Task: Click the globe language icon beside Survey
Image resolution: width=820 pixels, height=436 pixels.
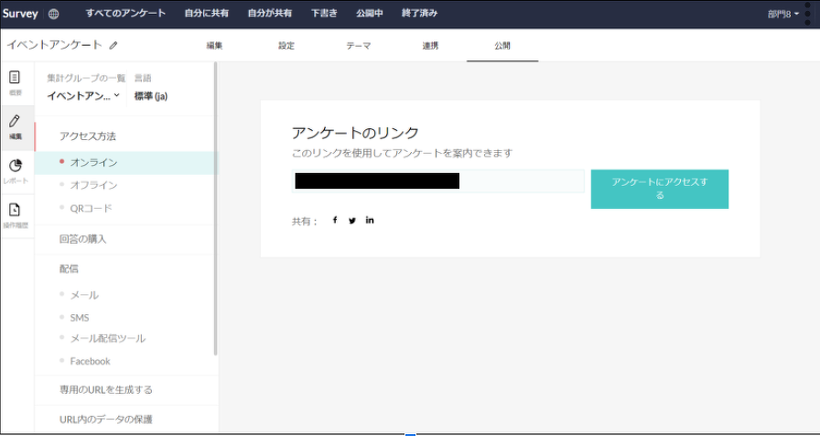Action: pos(53,14)
